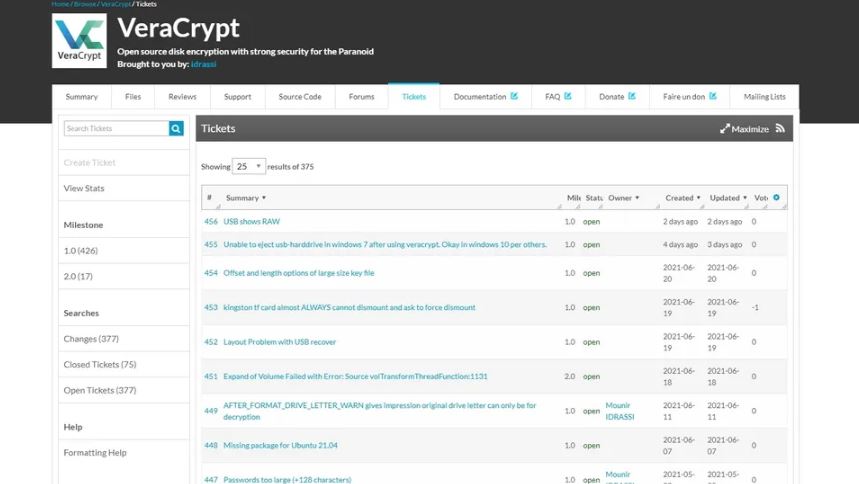
Task: Filter by milestone 1.0 (426)
Action: (81, 250)
